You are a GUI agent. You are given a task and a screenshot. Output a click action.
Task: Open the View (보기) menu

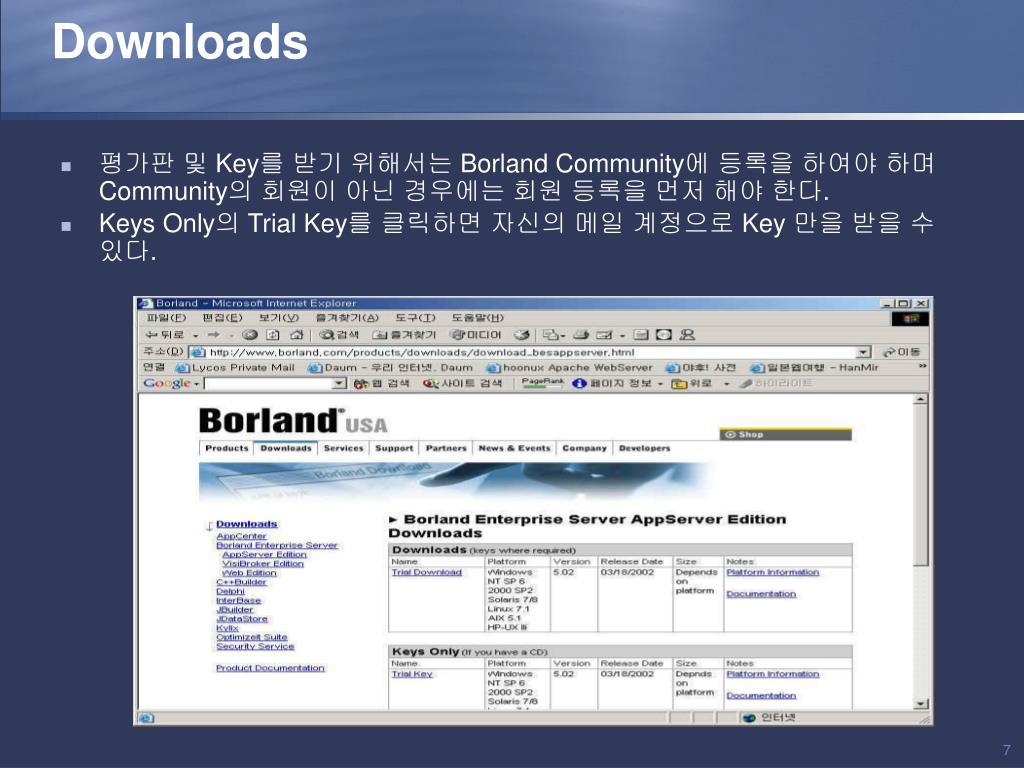click(279, 317)
